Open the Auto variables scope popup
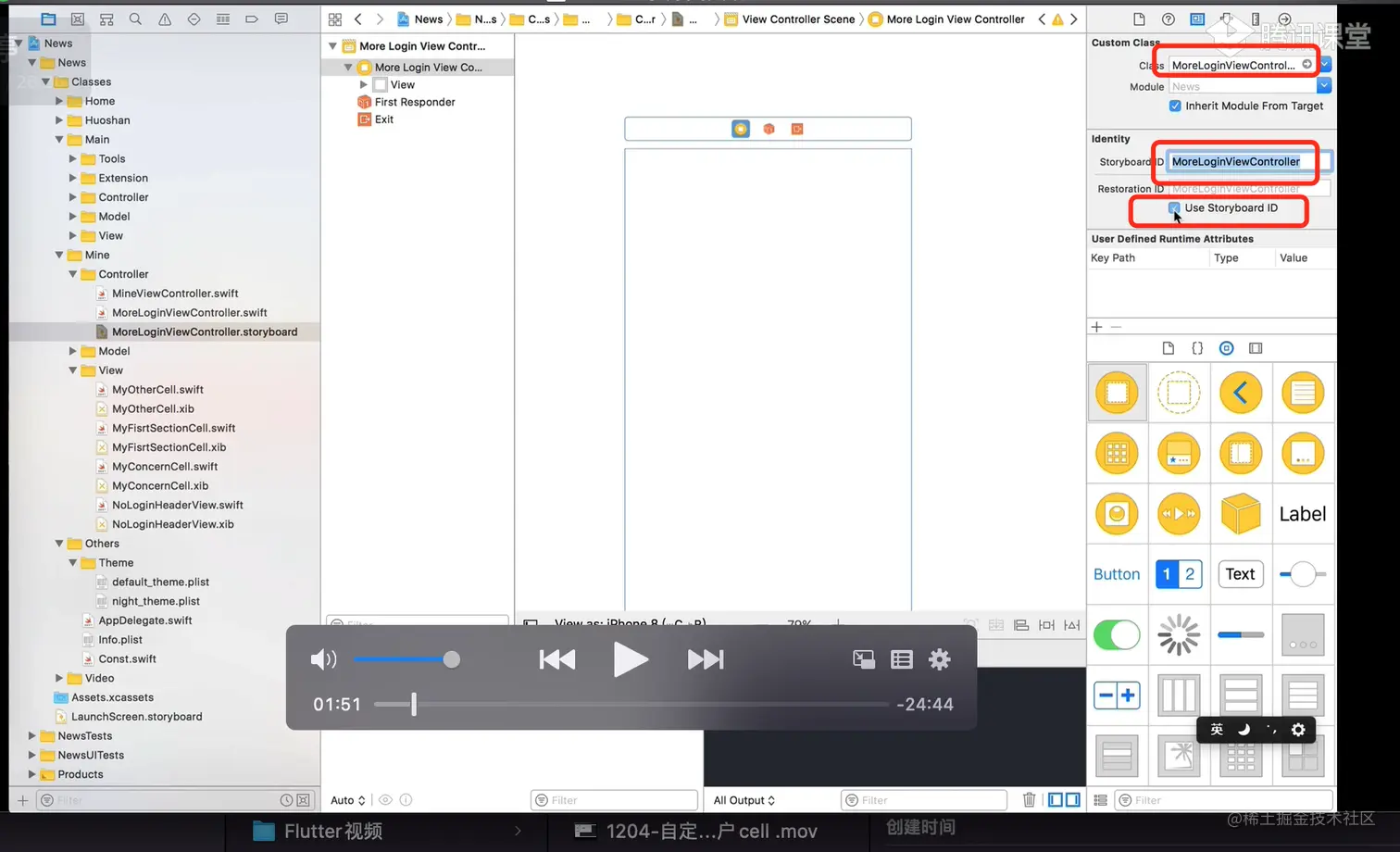This screenshot has height=852, width=1400. pos(348,800)
